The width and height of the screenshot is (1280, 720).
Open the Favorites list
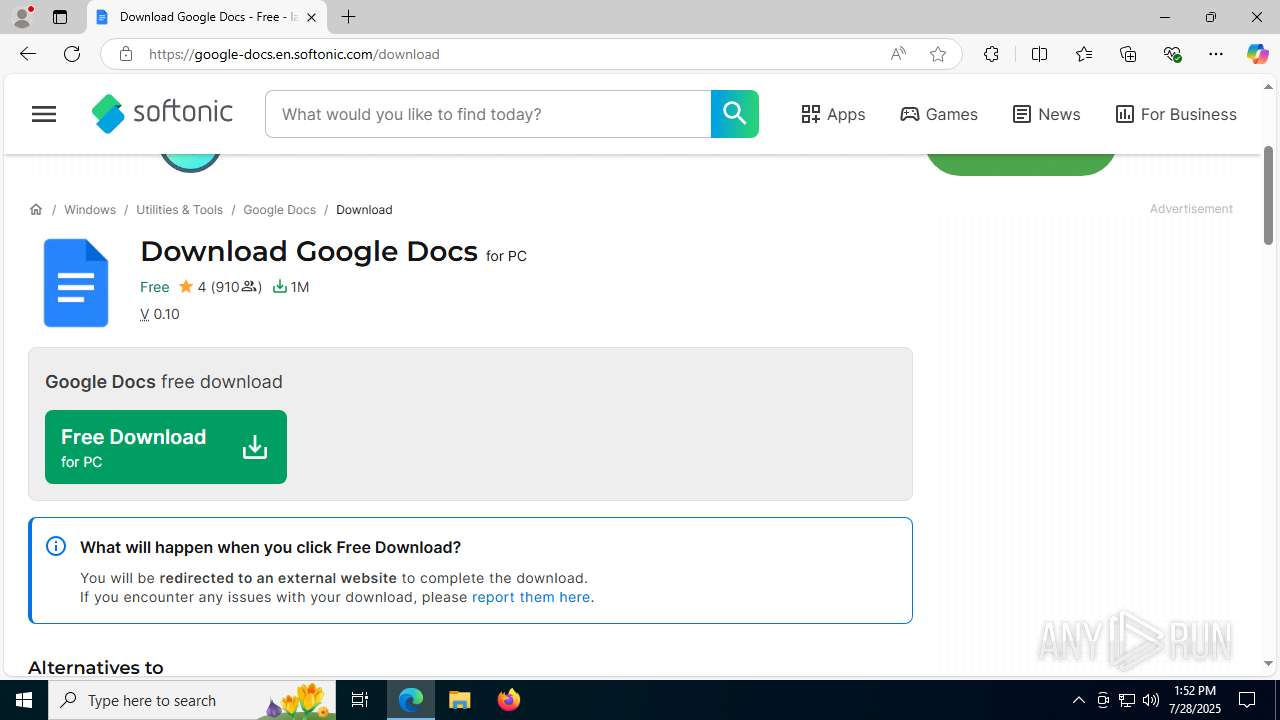pyautogui.click(x=1084, y=54)
